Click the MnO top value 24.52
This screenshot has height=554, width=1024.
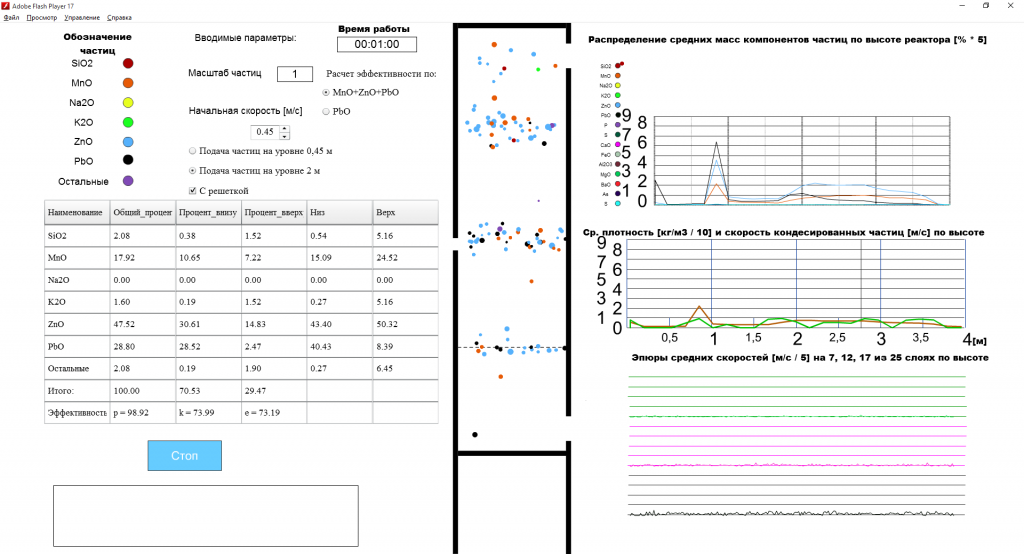(387, 258)
